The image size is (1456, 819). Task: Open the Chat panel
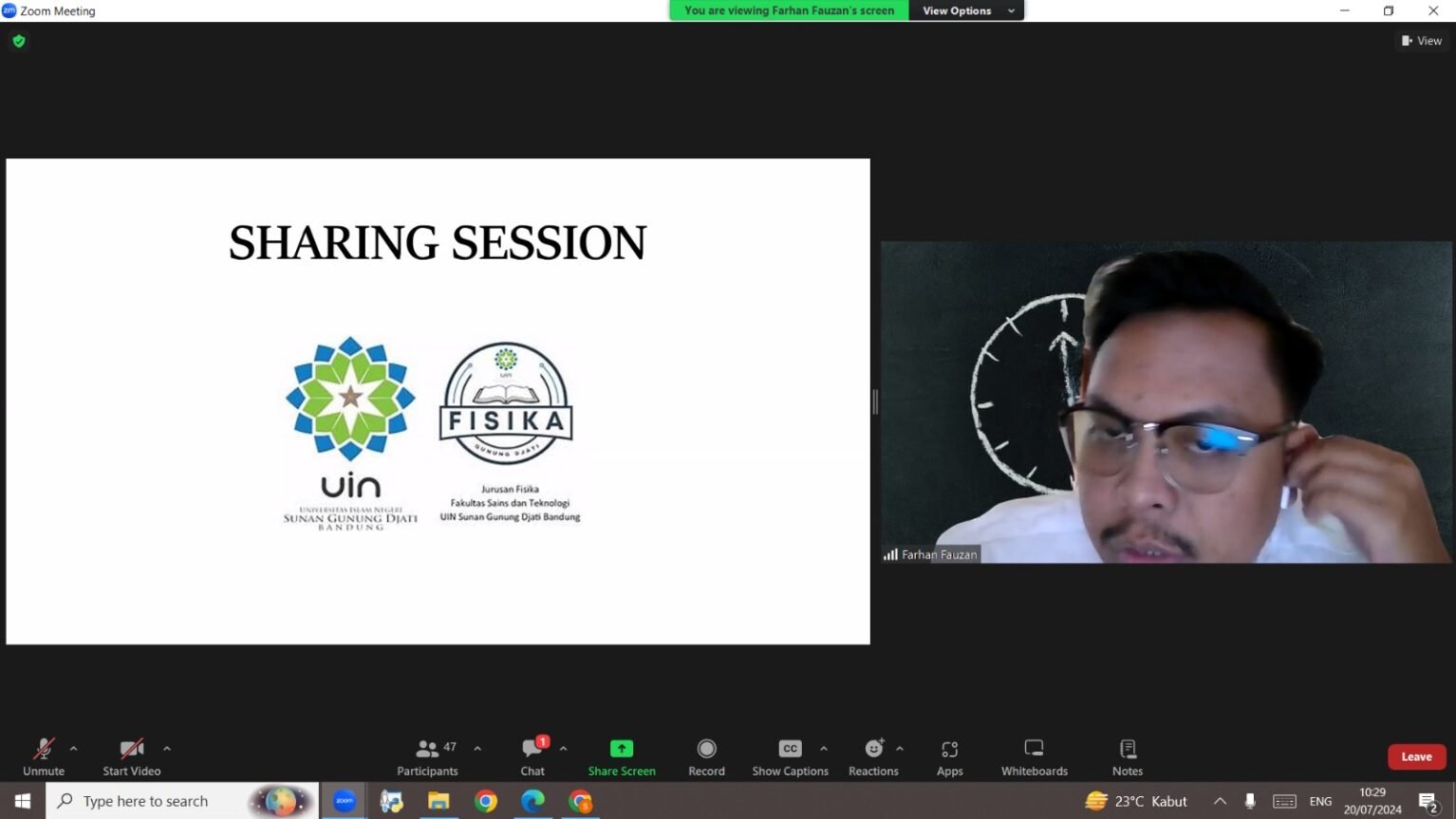[x=532, y=756]
